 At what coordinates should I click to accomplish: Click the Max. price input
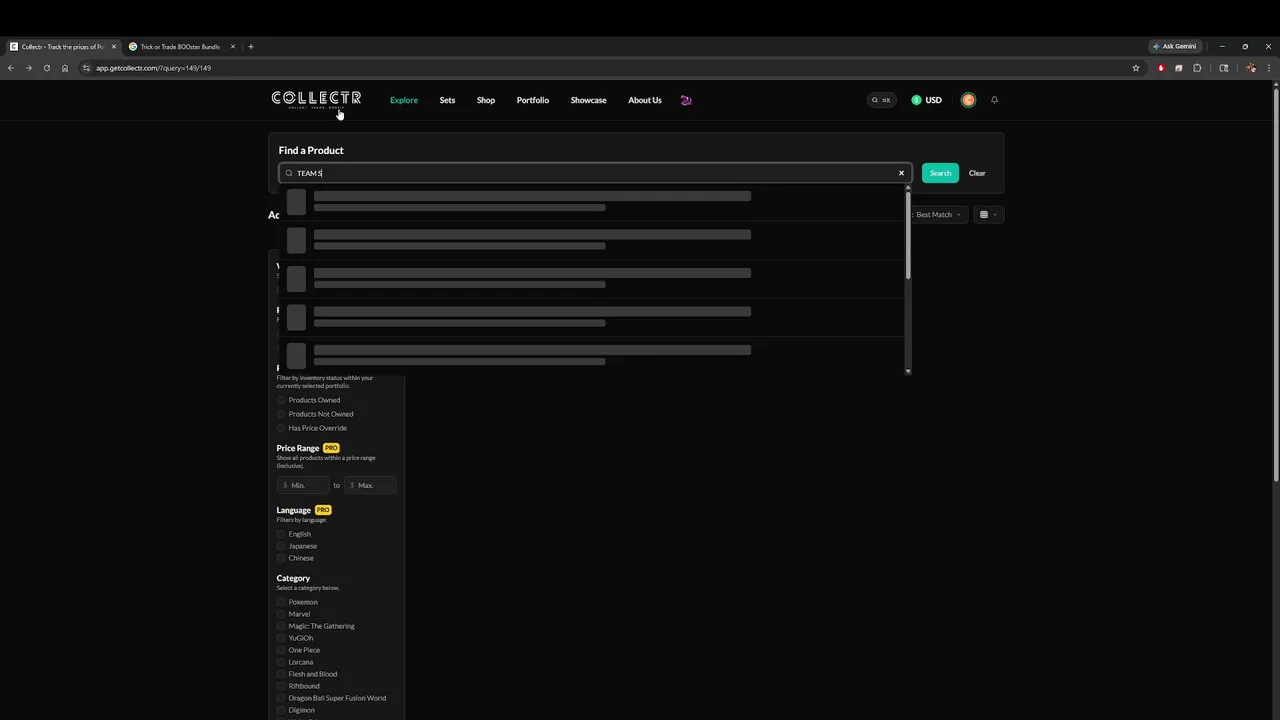(x=371, y=485)
